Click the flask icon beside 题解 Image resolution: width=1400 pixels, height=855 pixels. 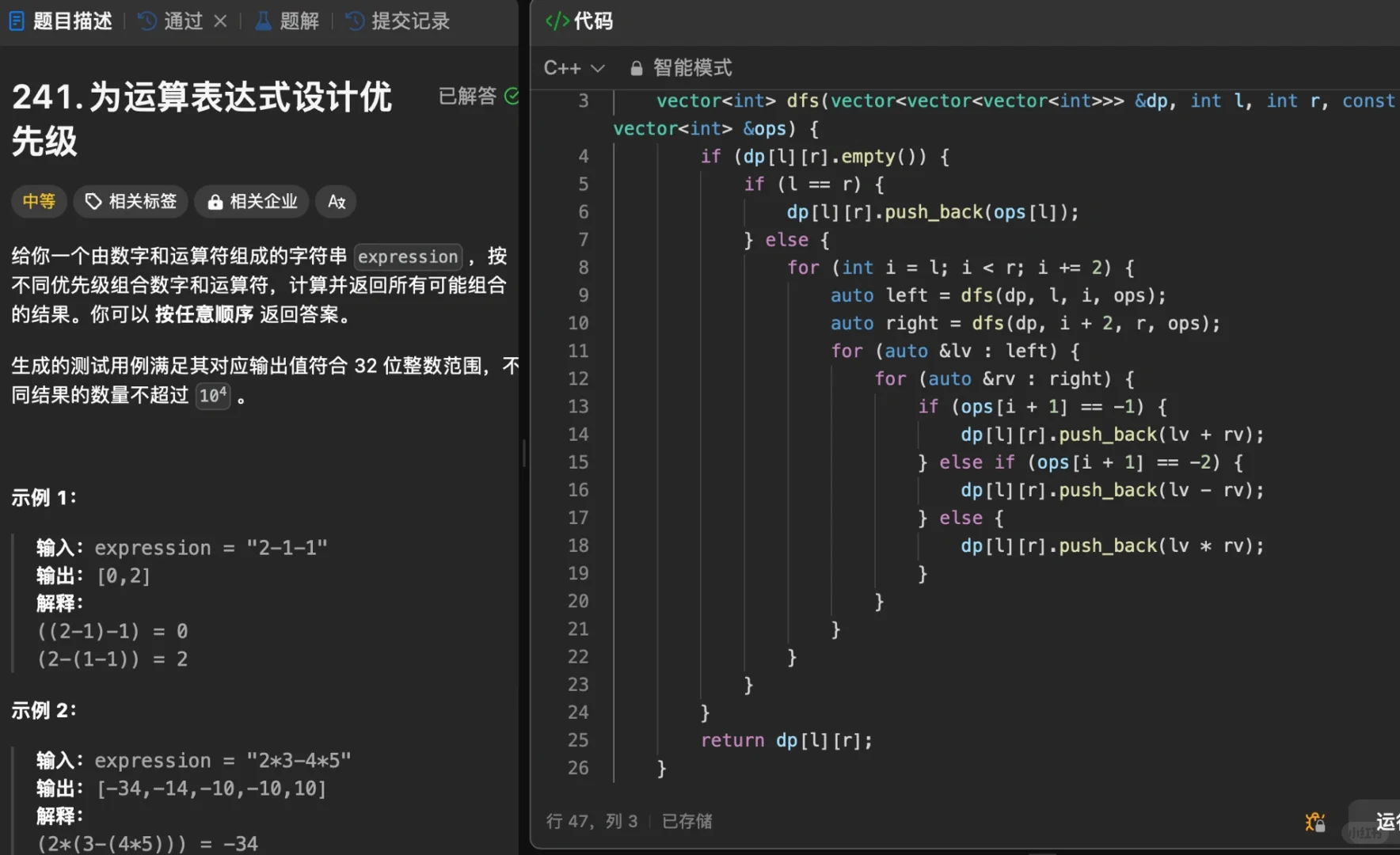(263, 21)
